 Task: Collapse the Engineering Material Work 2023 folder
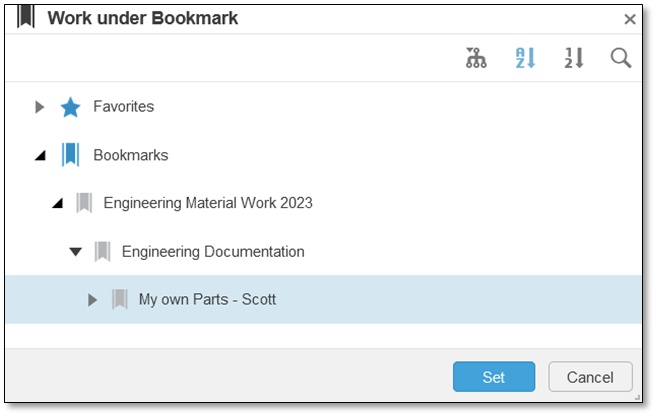(57, 203)
